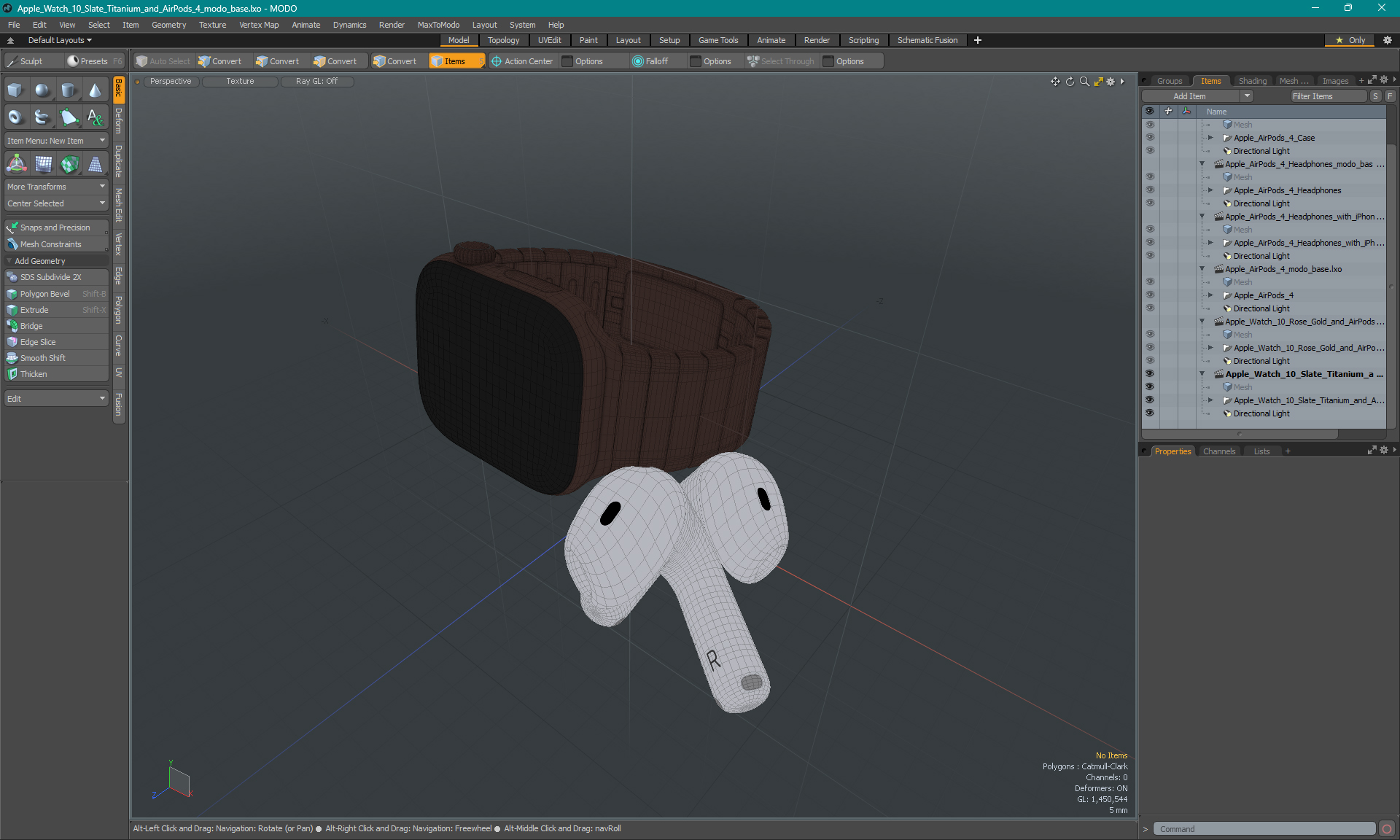
Task: Toggle visibility of Apple_AirPods_4_Case
Action: pos(1150,138)
